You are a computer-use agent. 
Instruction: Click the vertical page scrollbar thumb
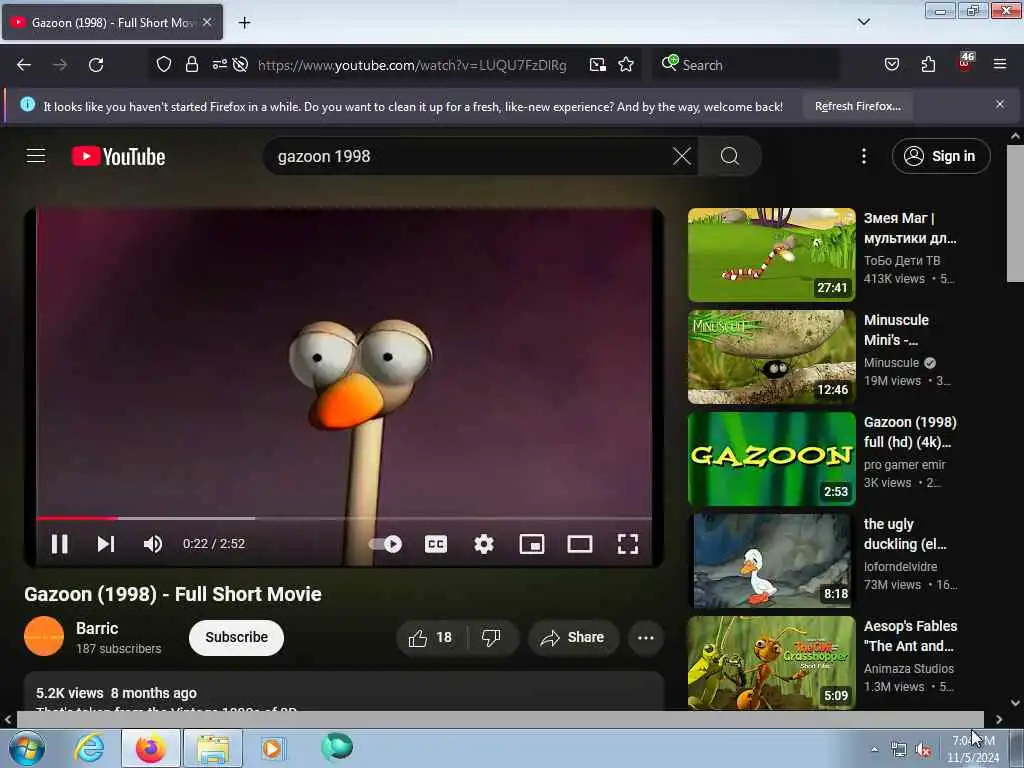[1015, 214]
